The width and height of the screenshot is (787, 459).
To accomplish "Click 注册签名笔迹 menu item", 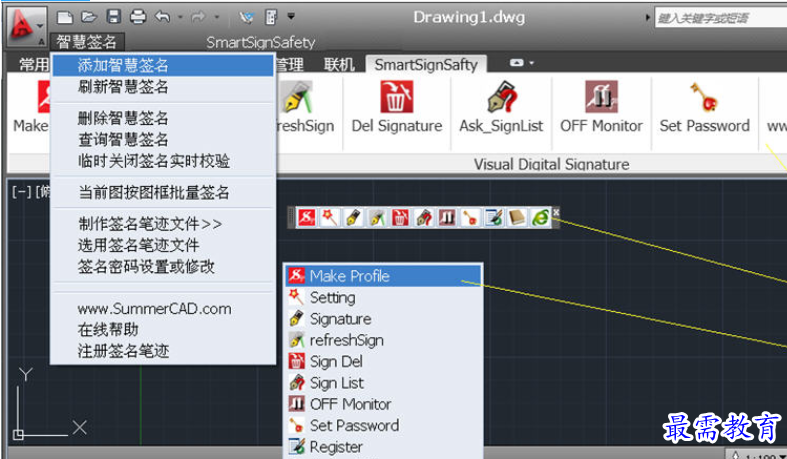I will click(x=163, y=351).
